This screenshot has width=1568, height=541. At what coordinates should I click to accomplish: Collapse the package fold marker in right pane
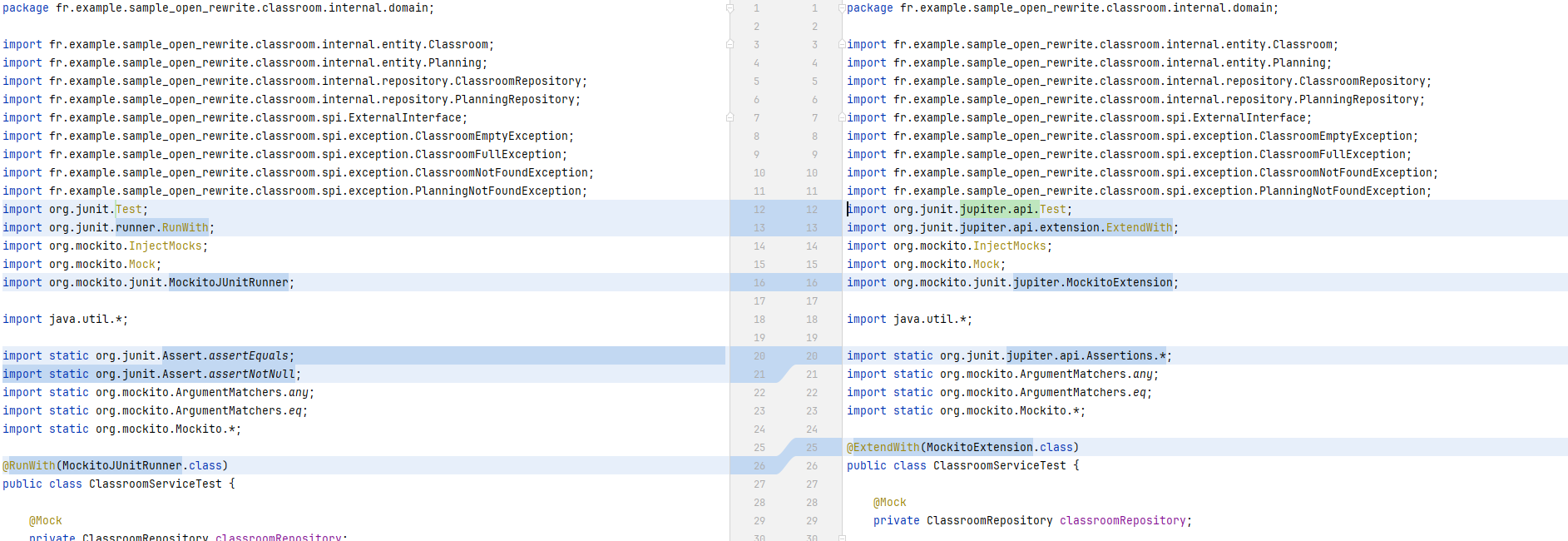(842, 8)
